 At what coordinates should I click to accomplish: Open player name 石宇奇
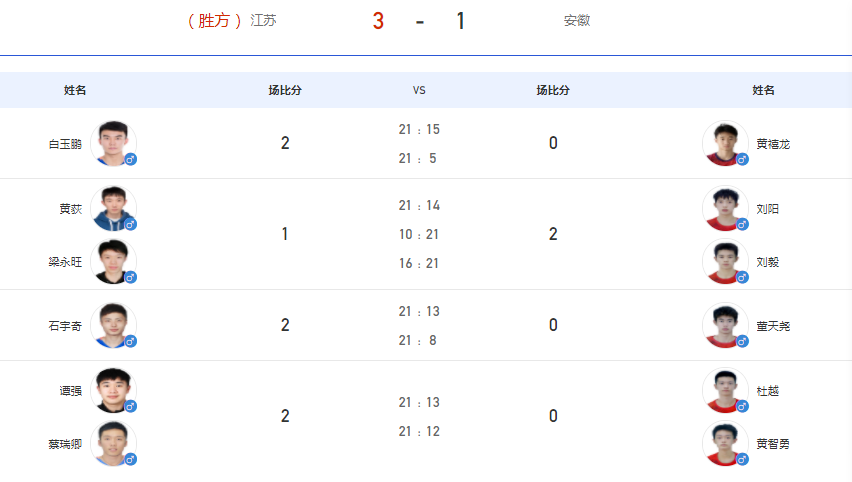pos(65,326)
